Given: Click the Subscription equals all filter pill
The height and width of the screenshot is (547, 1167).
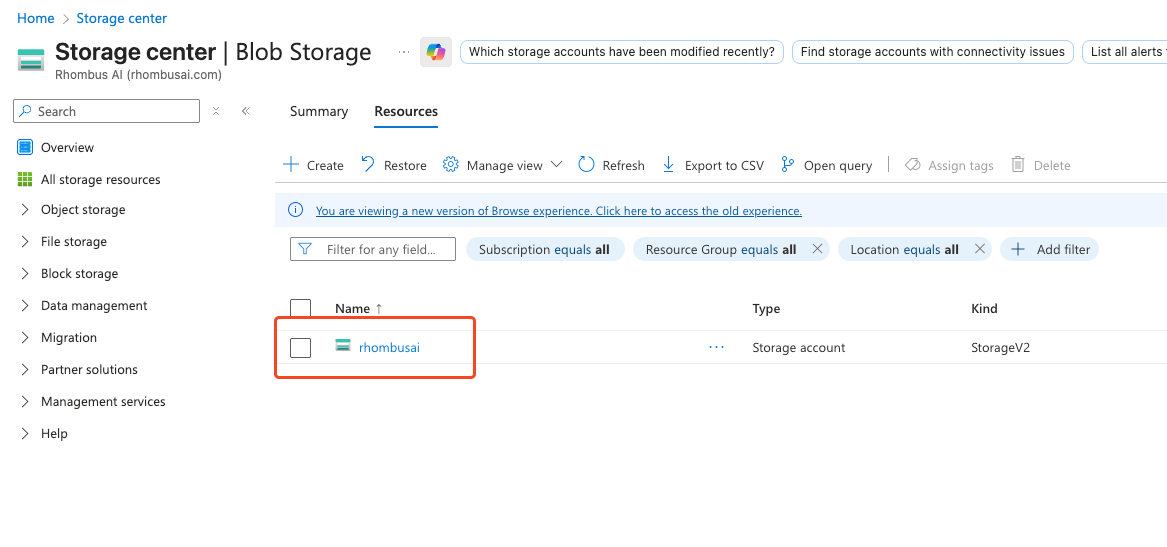Looking at the screenshot, I should (x=545, y=249).
